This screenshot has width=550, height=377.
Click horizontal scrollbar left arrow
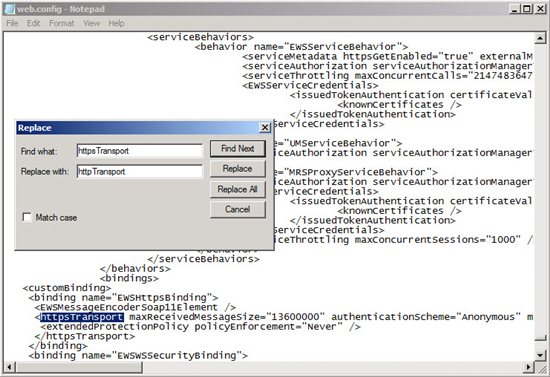click(9, 367)
